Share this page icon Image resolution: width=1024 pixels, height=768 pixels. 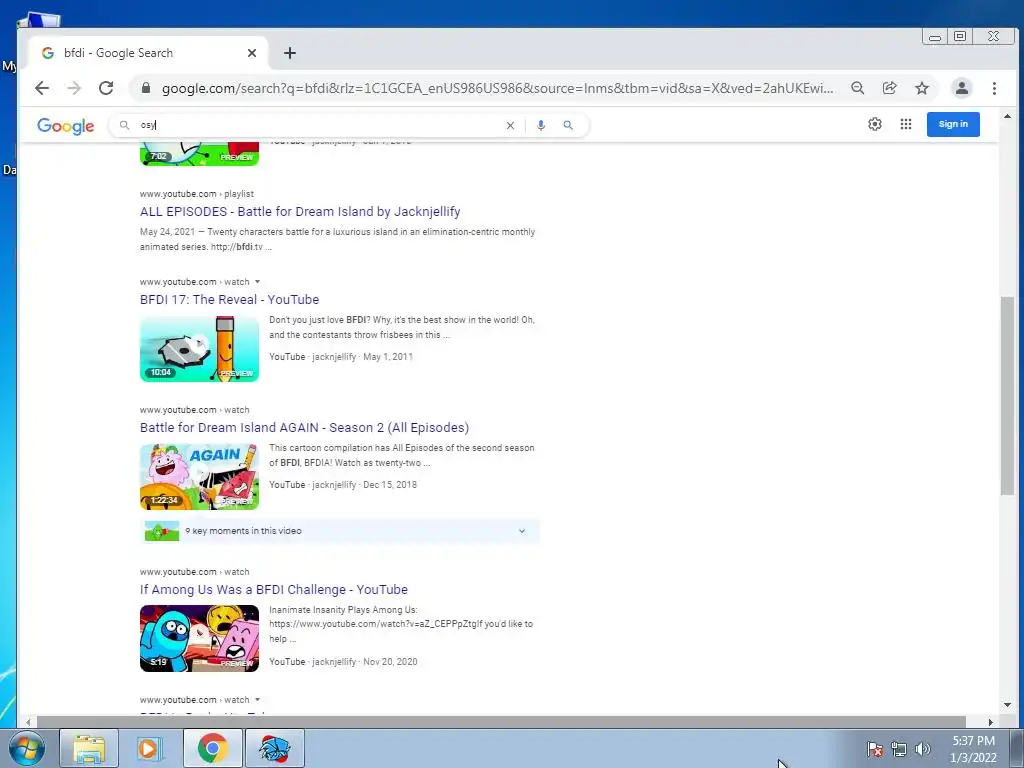coord(889,88)
